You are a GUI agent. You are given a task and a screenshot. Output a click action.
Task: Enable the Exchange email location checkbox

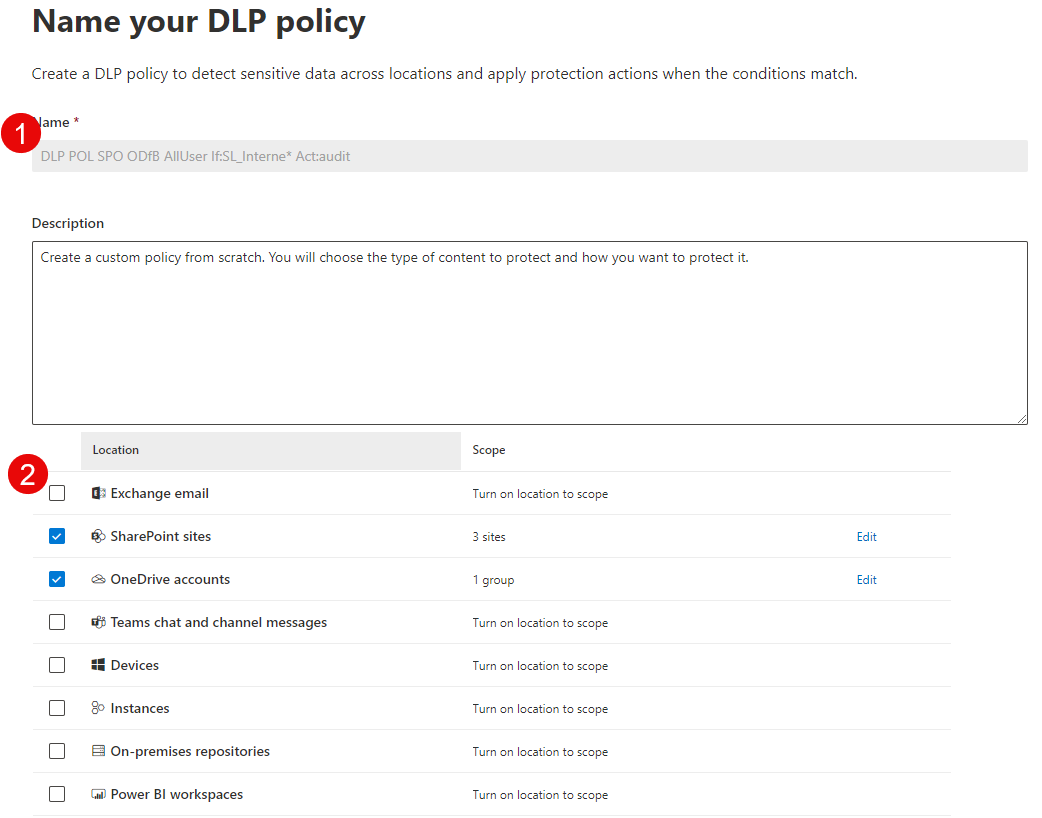point(57,492)
